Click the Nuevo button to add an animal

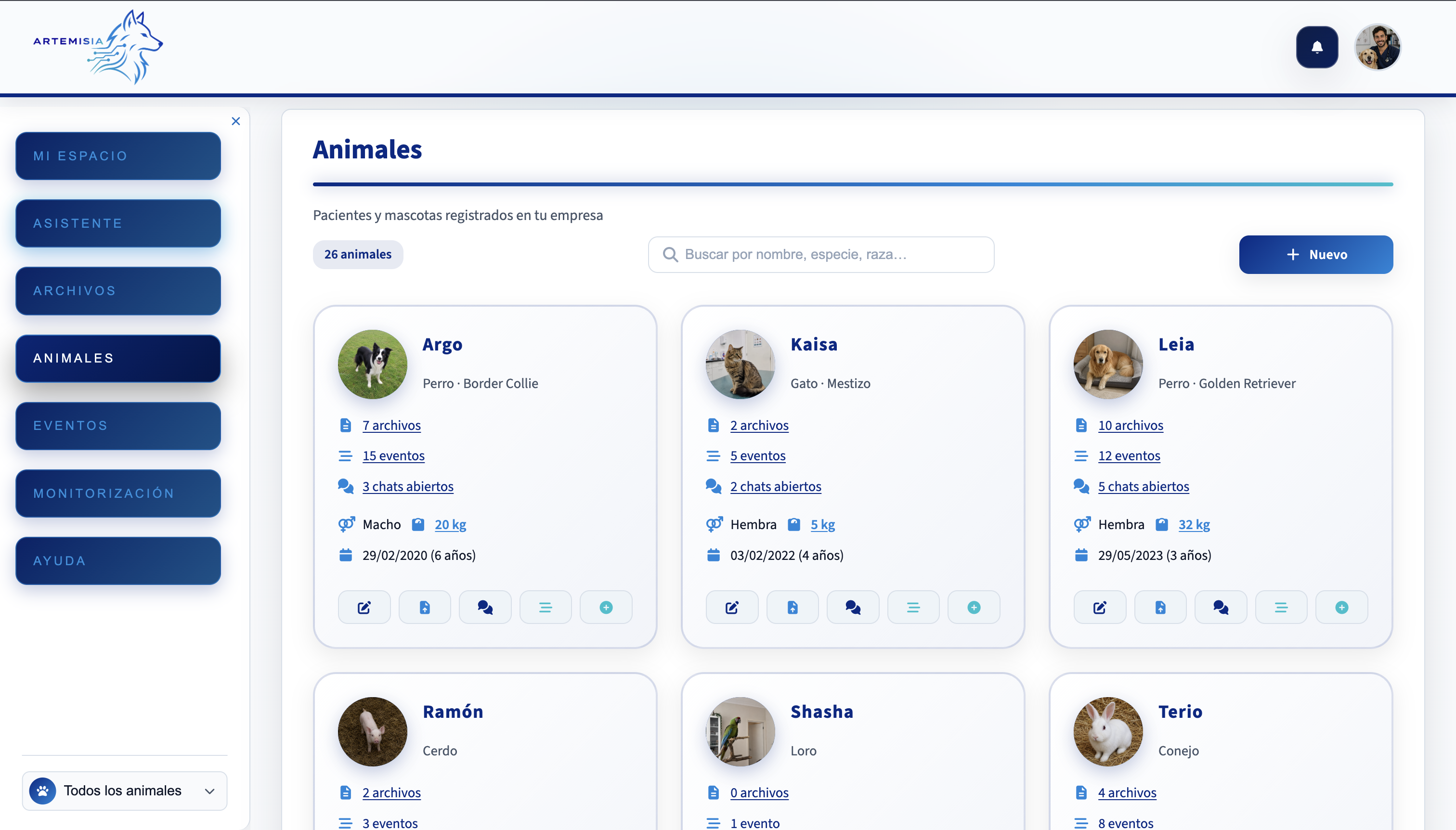point(1316,255)
